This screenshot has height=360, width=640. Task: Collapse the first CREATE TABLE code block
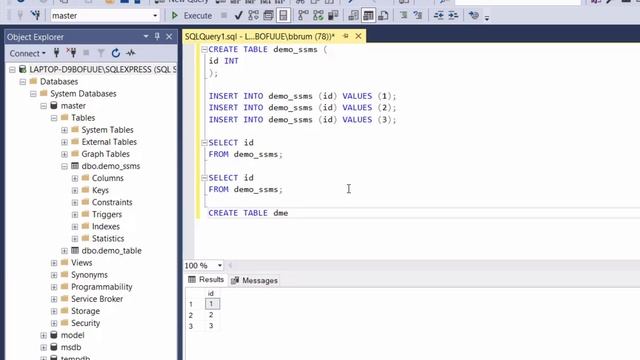tap(204, 49)
